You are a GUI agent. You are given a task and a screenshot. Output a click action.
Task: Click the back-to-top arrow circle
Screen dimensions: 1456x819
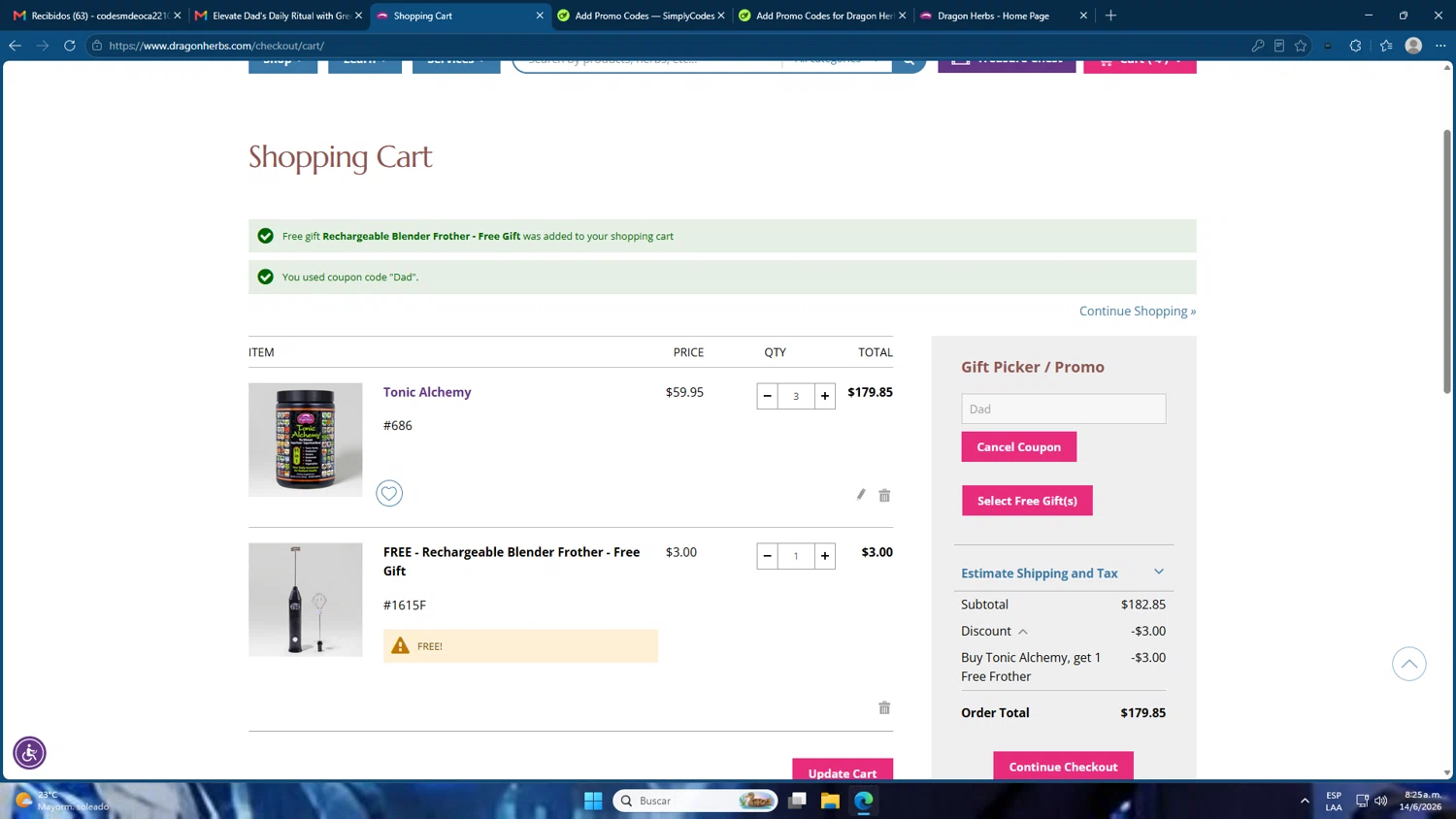[1409, 664]
